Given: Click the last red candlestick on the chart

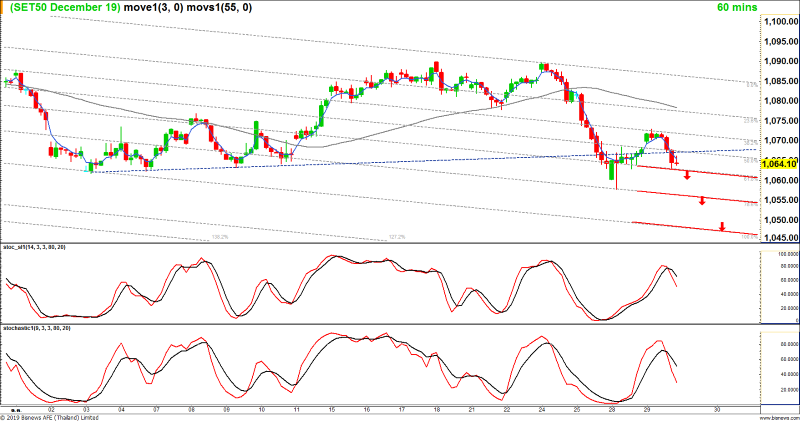Looking at the screenshot, I should 677,161.
